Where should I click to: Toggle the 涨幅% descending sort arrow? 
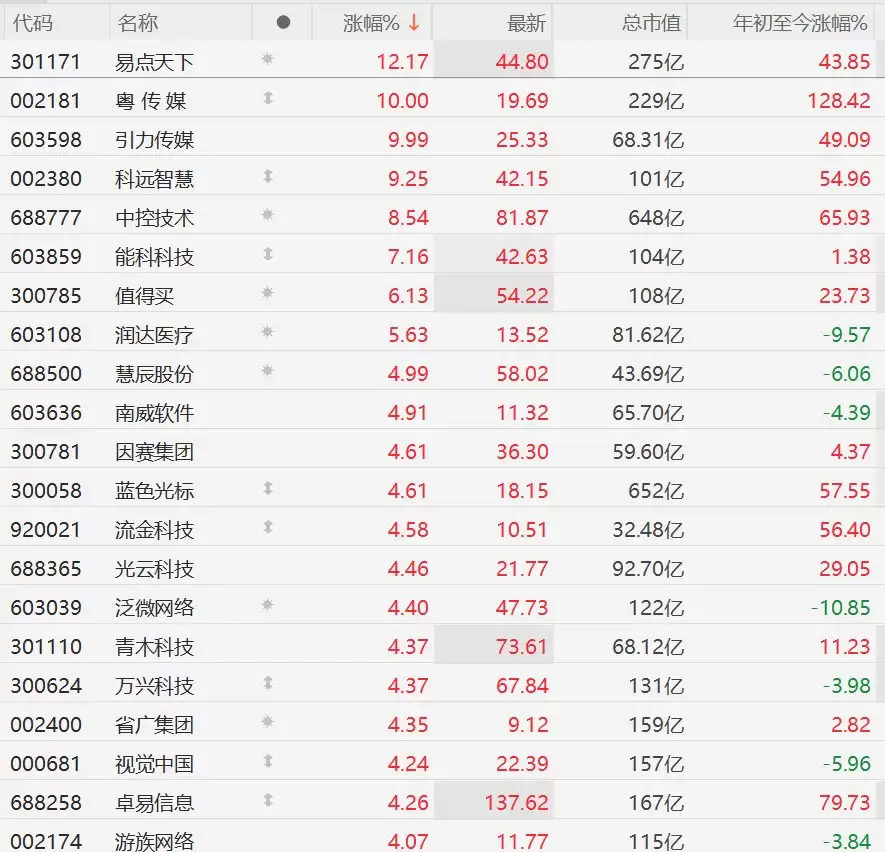414,23
